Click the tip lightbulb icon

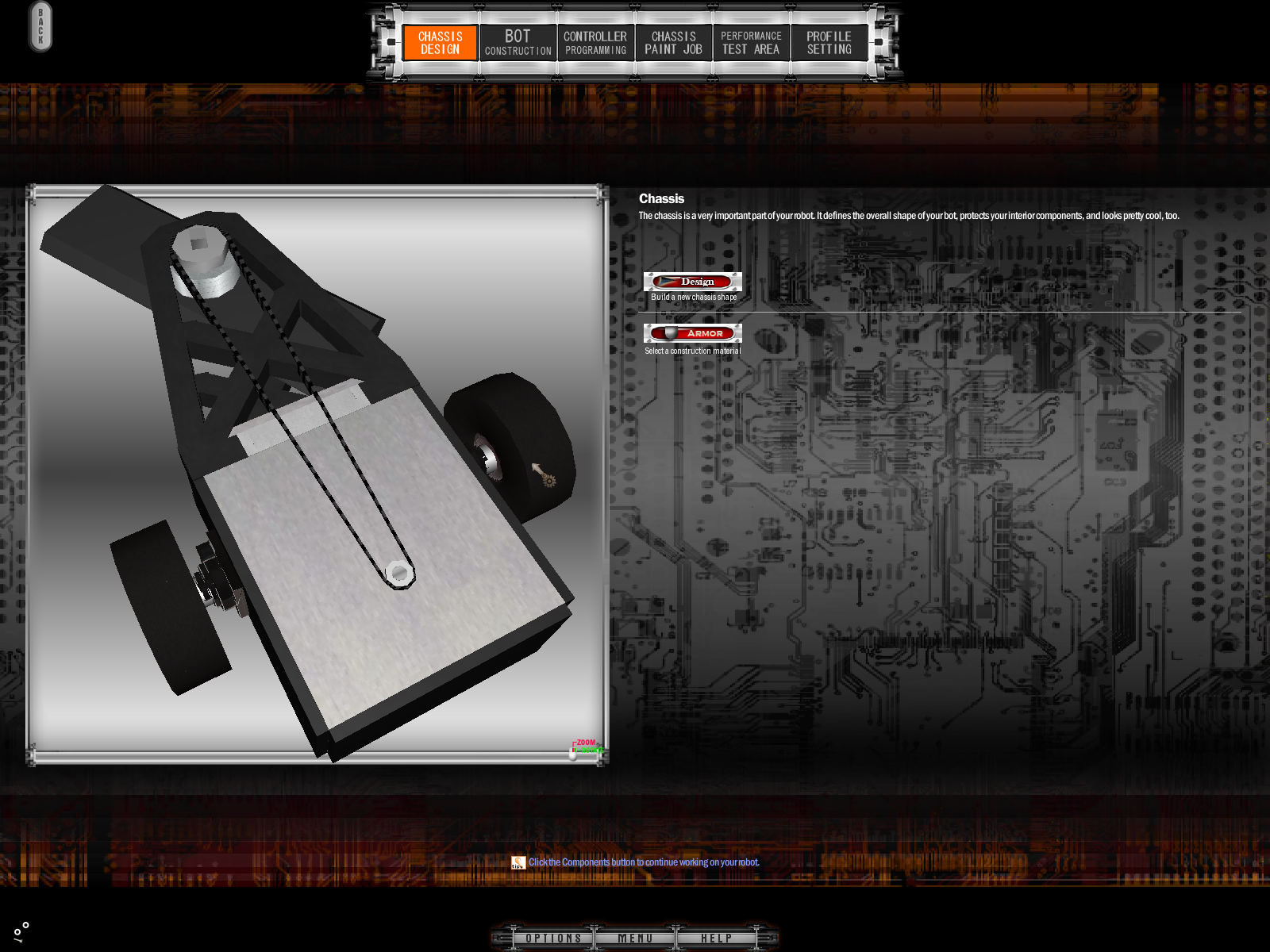pyautogui.click(x=518, y=862)
